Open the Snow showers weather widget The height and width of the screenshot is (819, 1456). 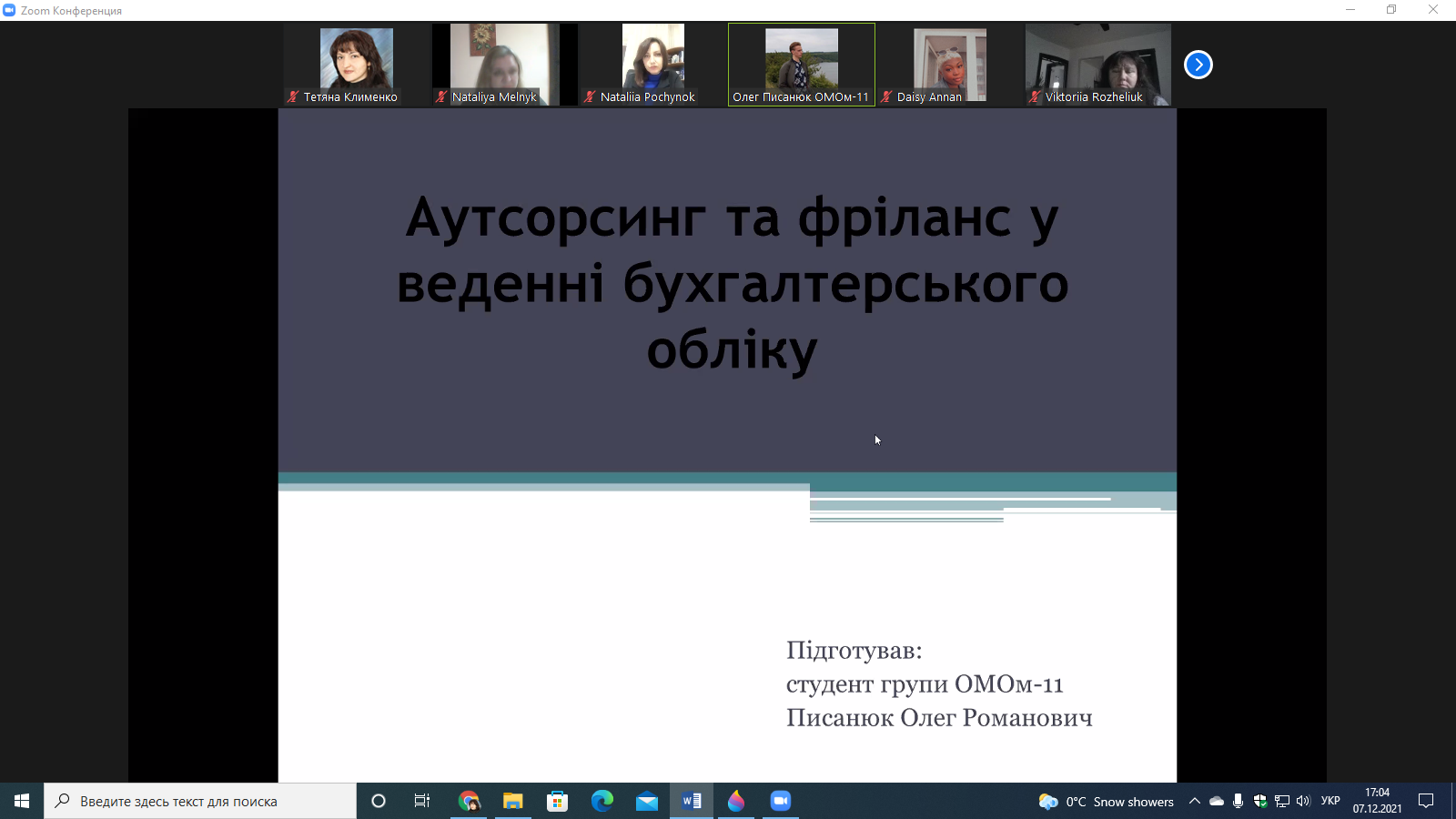[1107, 801]
